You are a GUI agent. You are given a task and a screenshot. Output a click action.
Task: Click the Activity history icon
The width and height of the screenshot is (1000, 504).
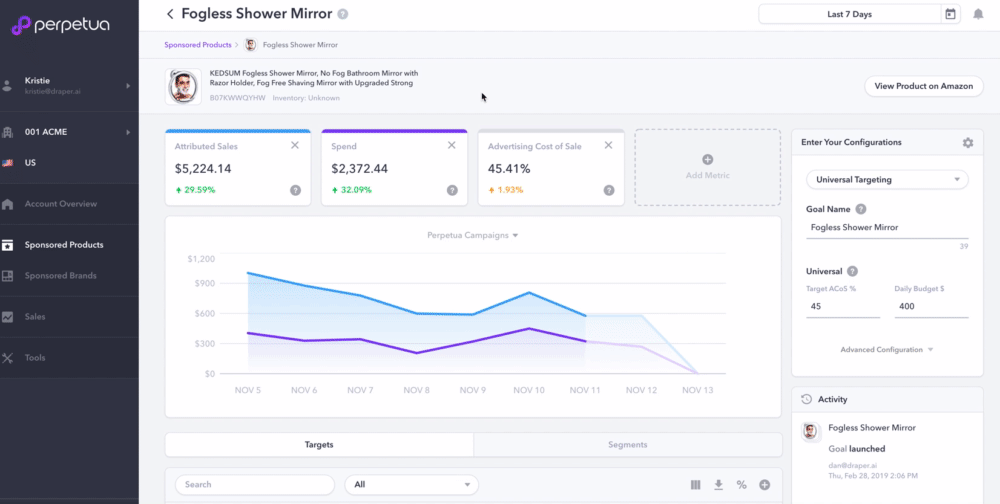[806, 399]
